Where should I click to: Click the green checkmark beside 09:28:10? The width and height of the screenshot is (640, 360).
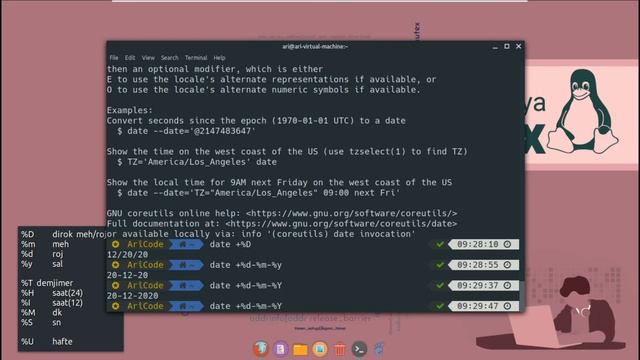click(440, 244)
